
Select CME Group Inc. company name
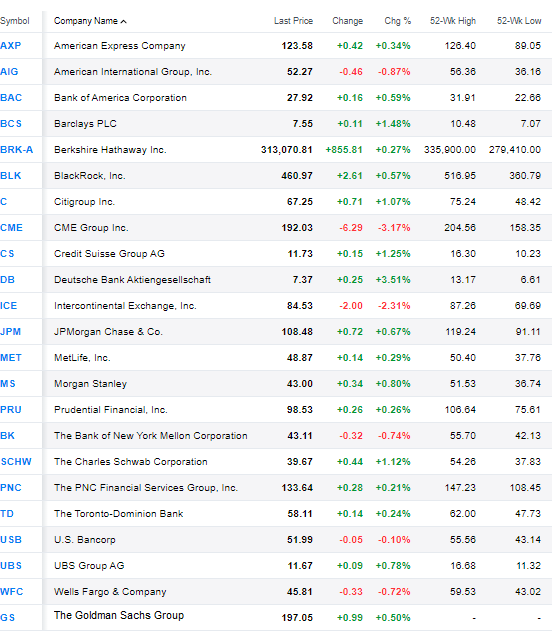click(x=91, y=228)
